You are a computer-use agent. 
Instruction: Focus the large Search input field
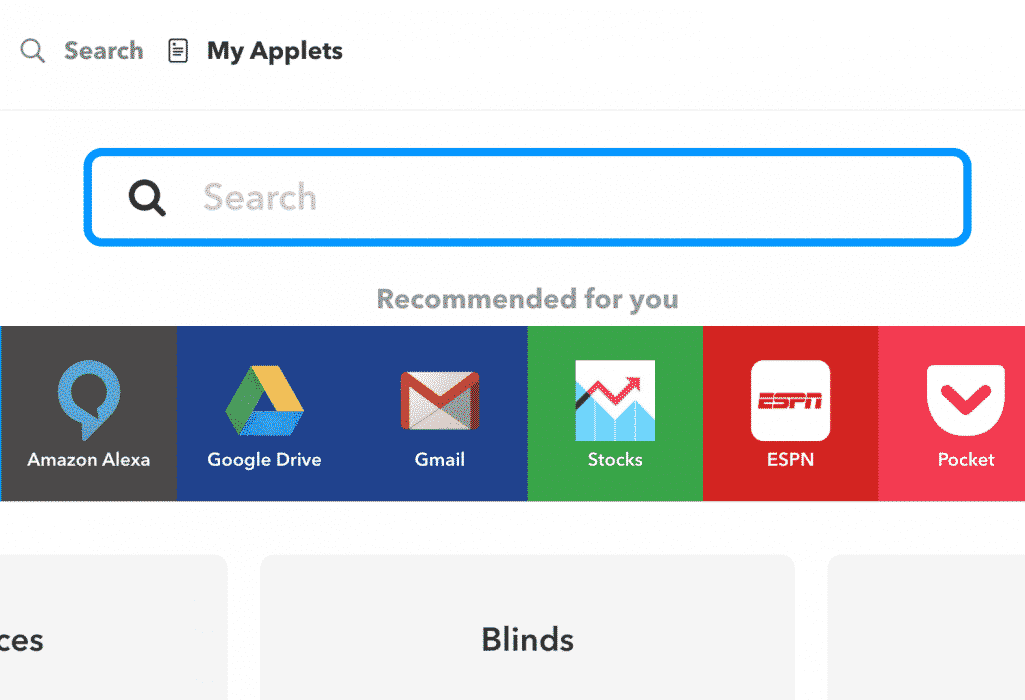(528, 197)
